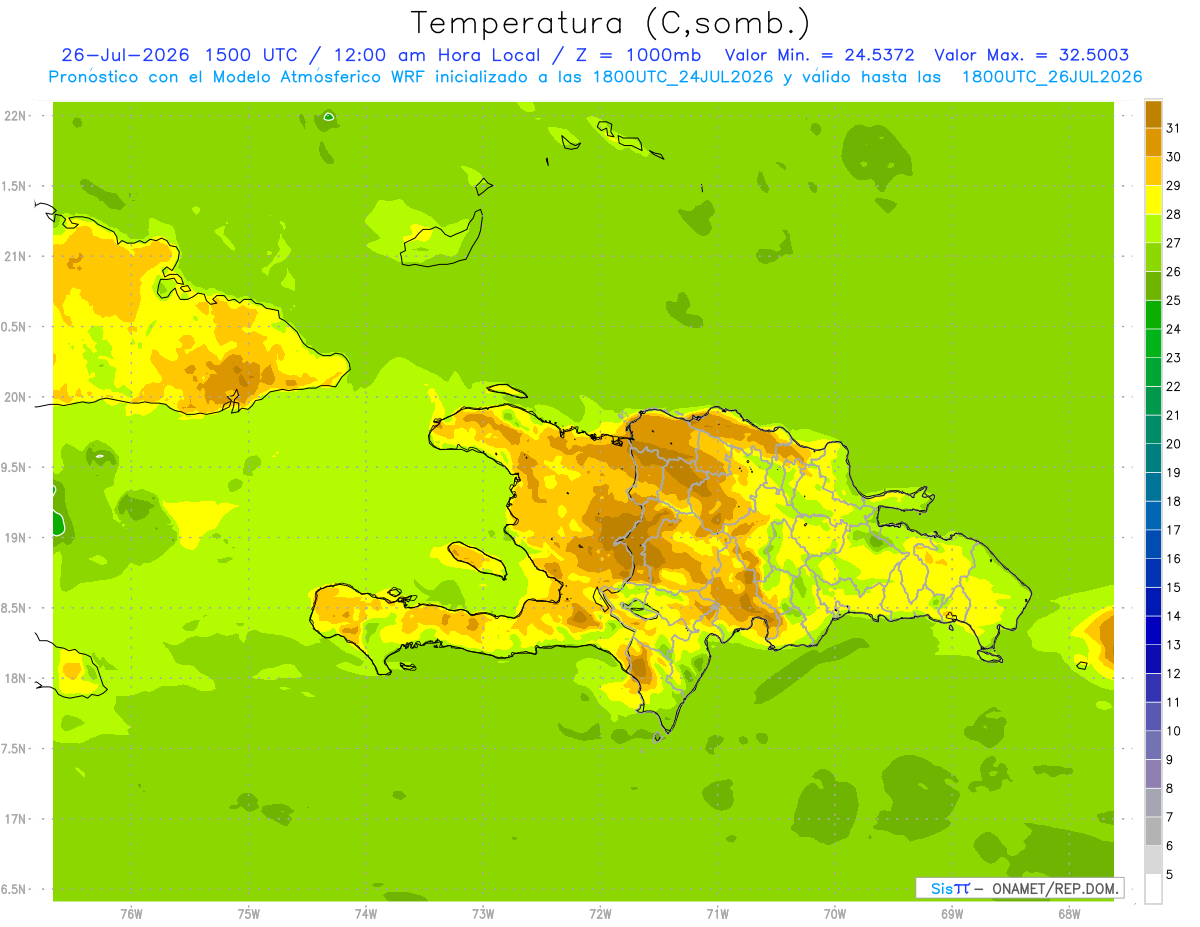Select the "73W" longitude axis label
The height and width of the screenshot is (927, 1200).
[x=483, y=914]
